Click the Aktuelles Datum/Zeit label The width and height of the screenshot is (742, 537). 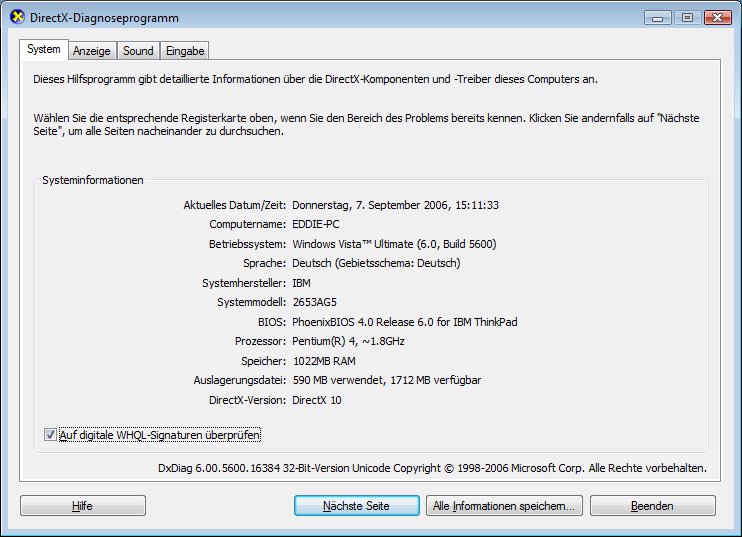pyautogui.click(x=235, y=205)
